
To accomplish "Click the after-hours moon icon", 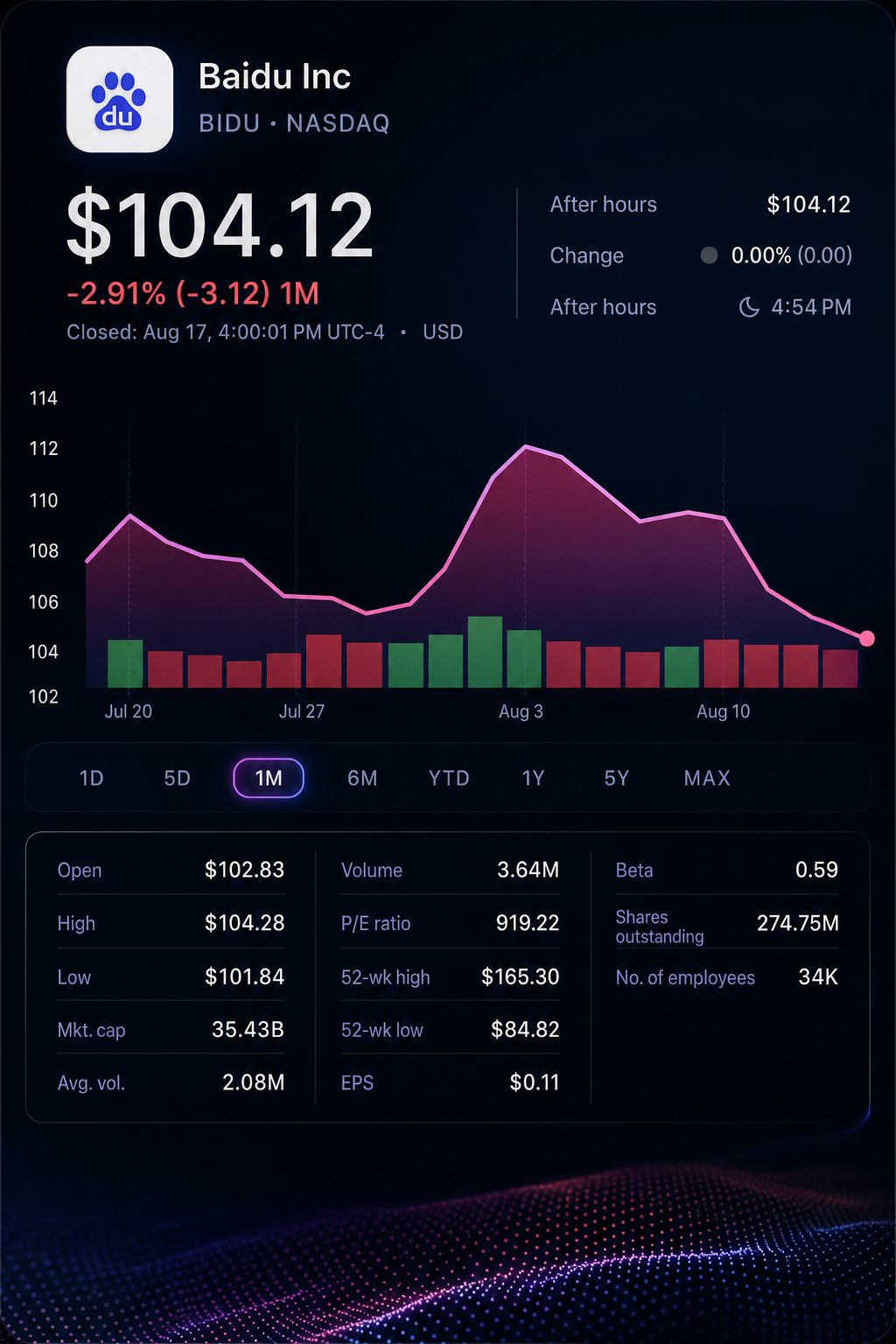I will point(749,307).
